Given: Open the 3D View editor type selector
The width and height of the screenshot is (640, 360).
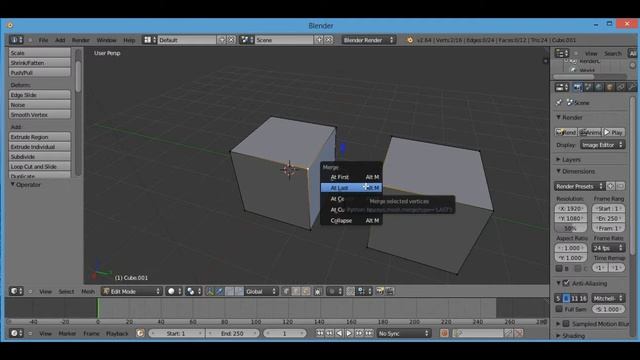Looking at the screenshot, I should 16,291.
